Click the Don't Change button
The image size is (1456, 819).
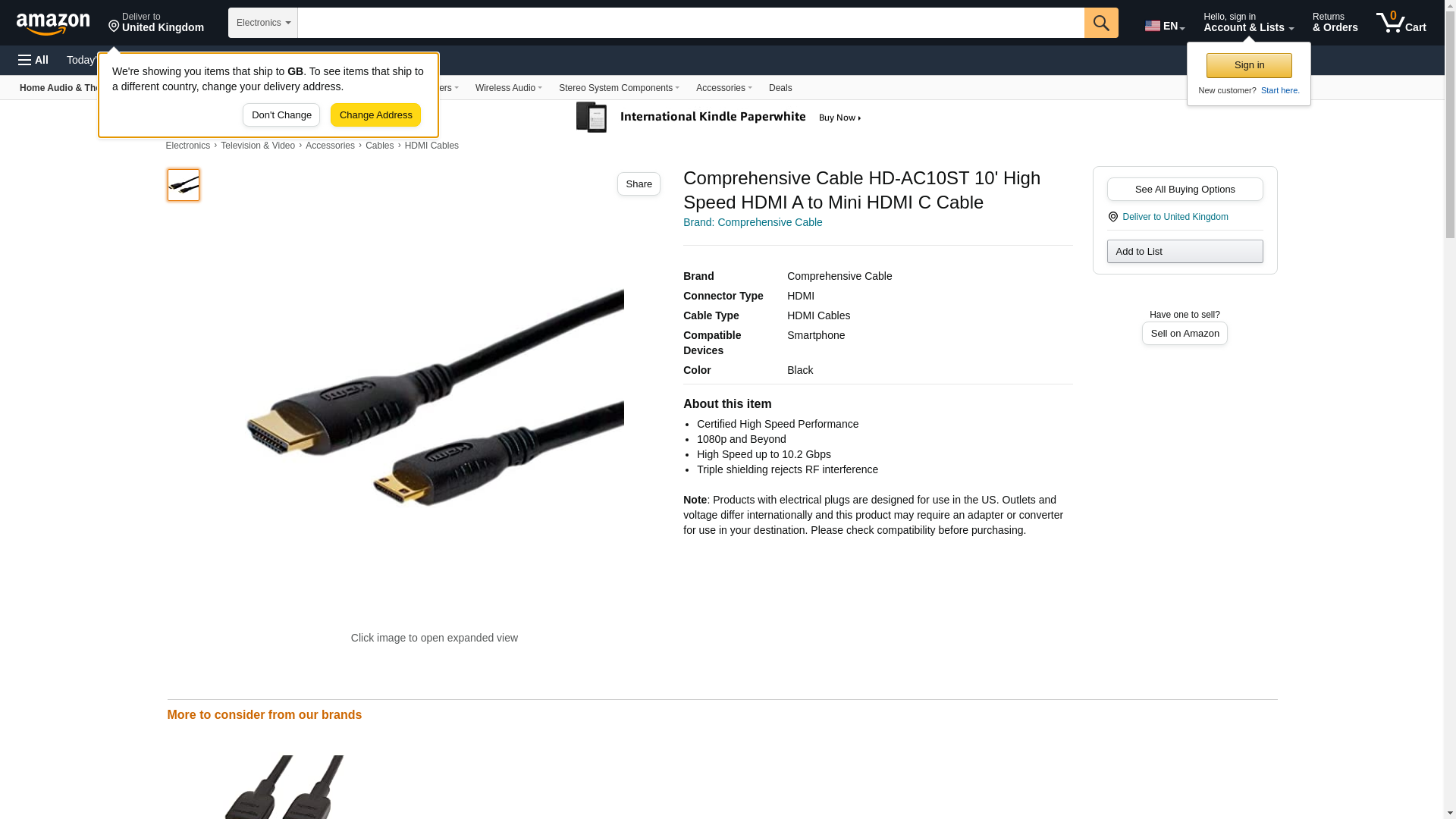point(281,115)
